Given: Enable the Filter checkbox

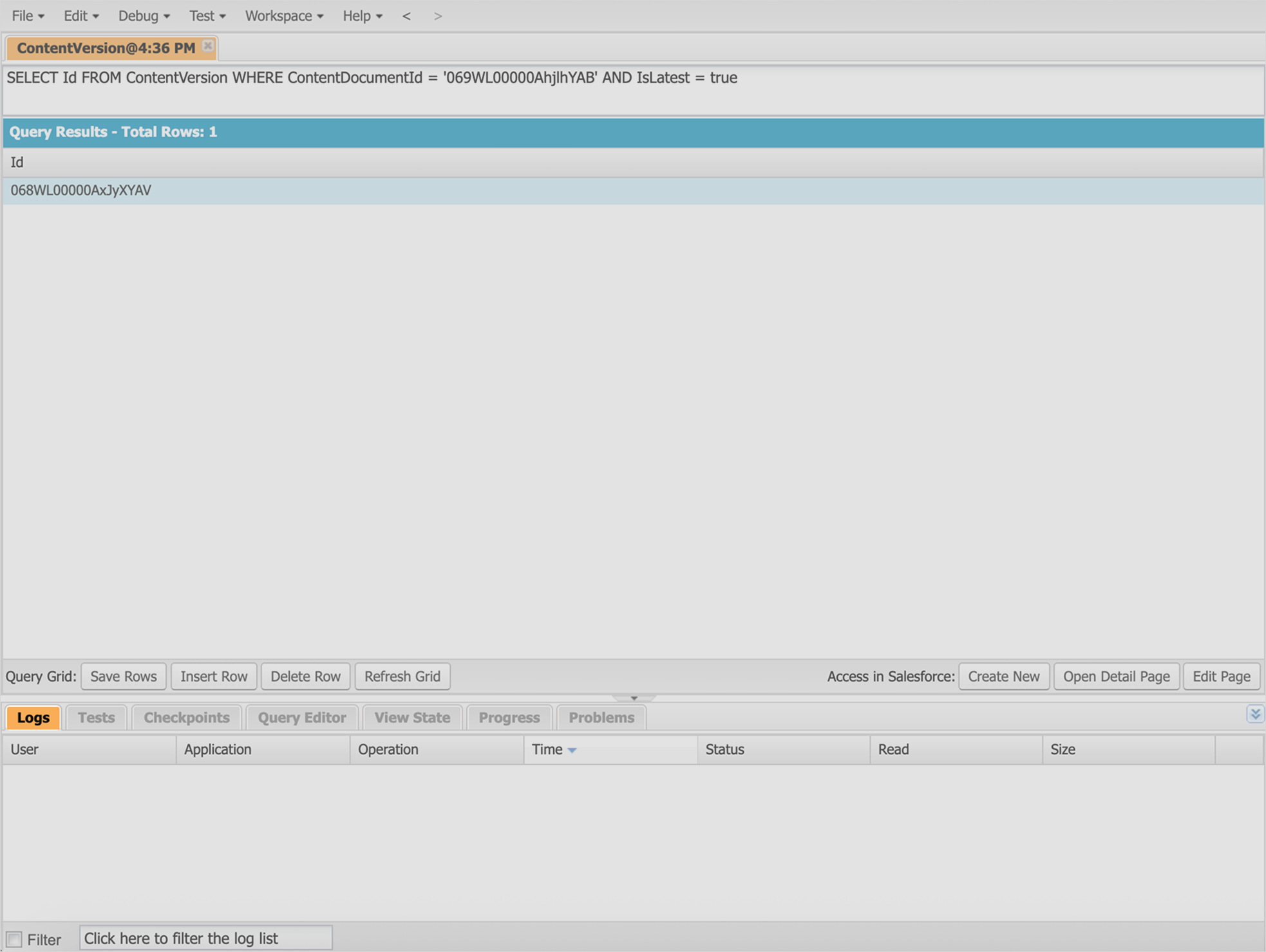Looking at the screenshot, I should [14, 939].
